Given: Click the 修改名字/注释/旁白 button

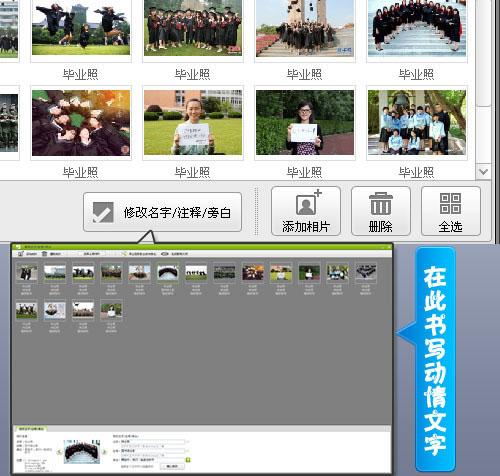Looking at the screenshot, I should coord(162,212).
